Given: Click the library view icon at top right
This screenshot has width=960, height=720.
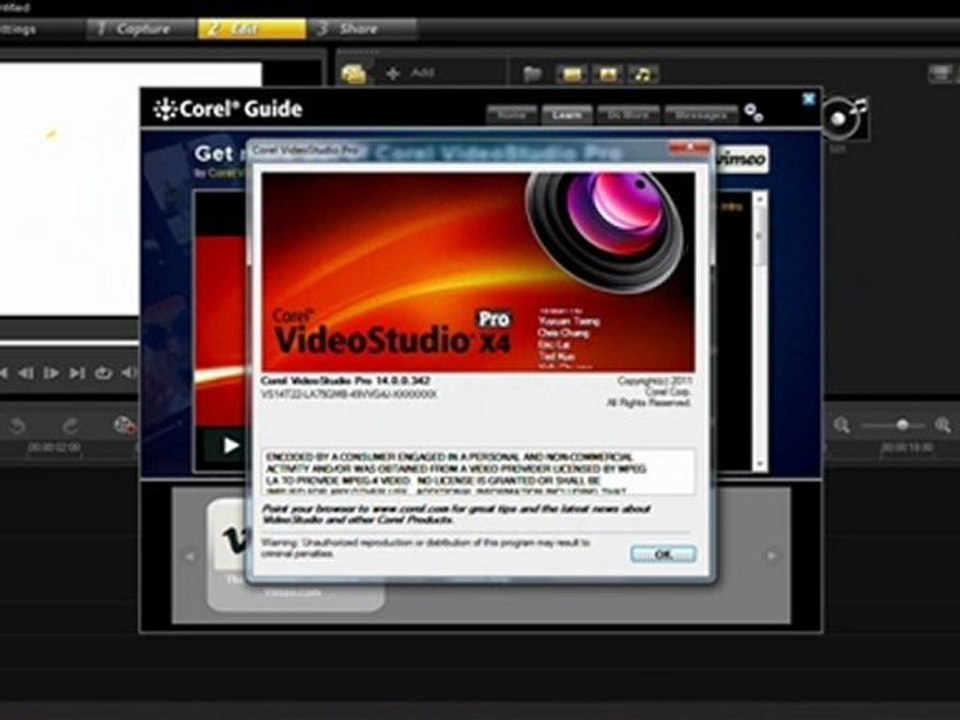Looking at the screenshot, I should [940, 74].
